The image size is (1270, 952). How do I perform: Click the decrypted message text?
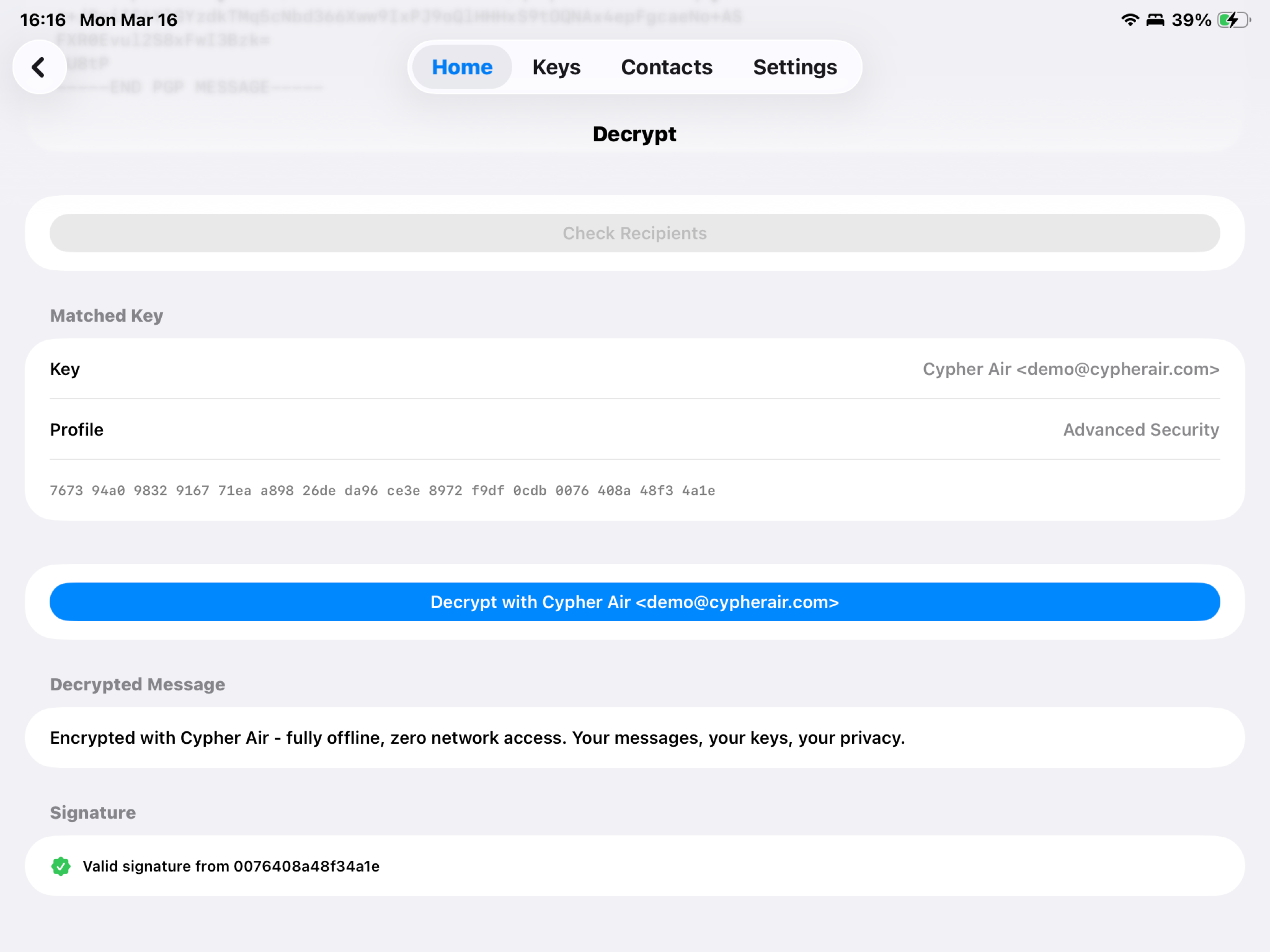[x=477, y=738]
